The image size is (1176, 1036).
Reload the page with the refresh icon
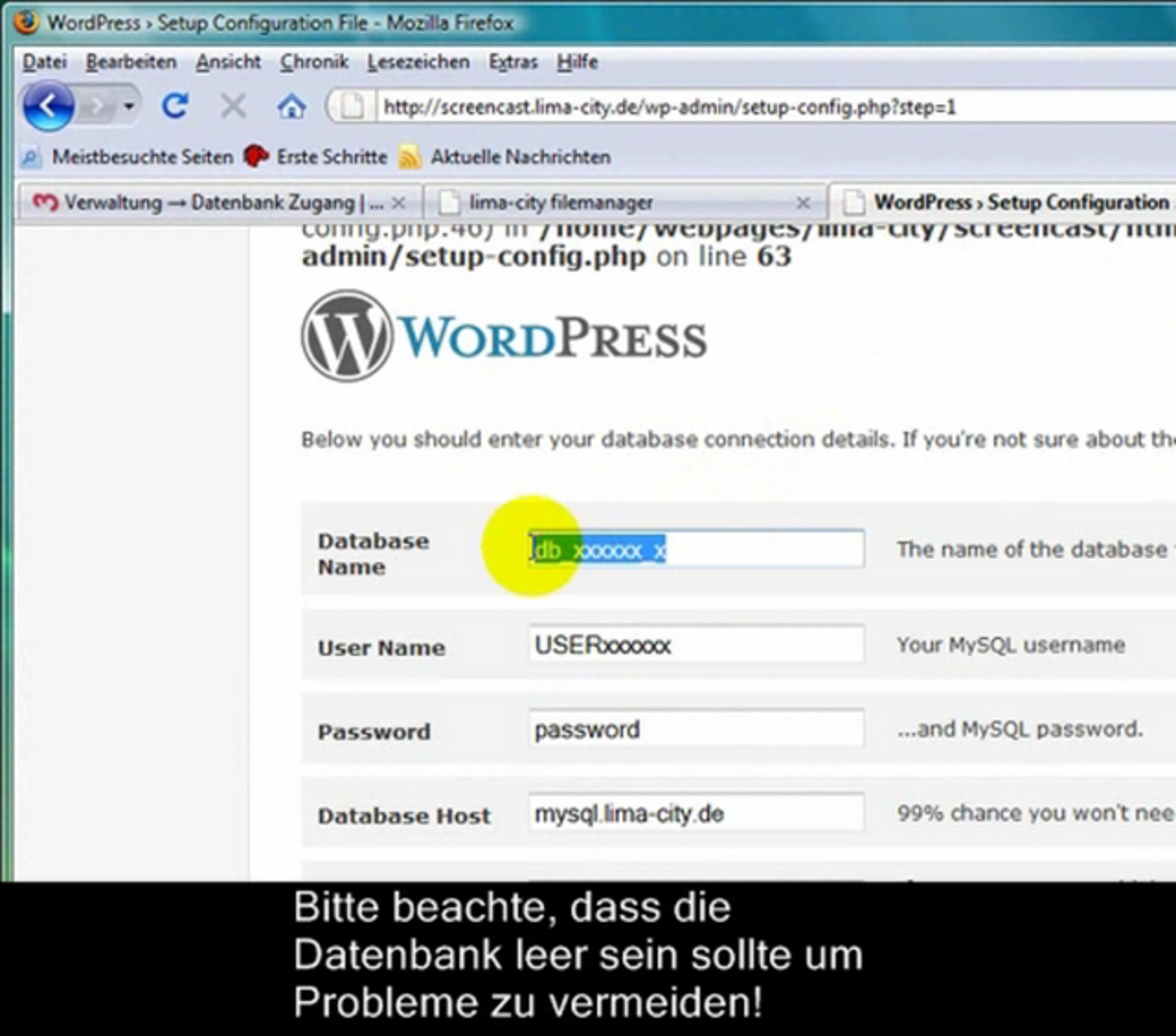(x=175, y=106)
